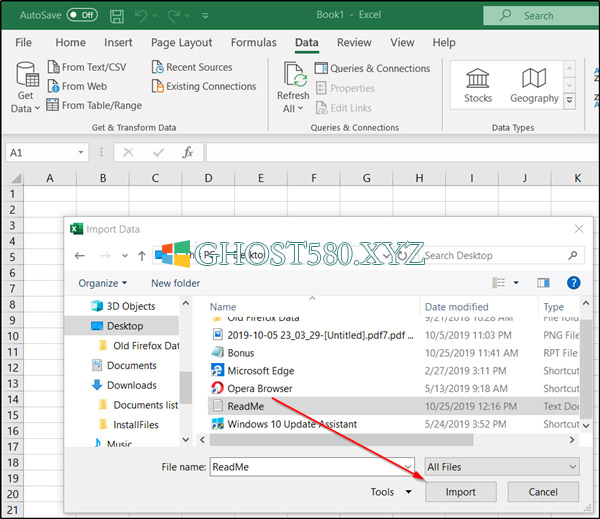Open the Page Layout tab

[181, 42]
